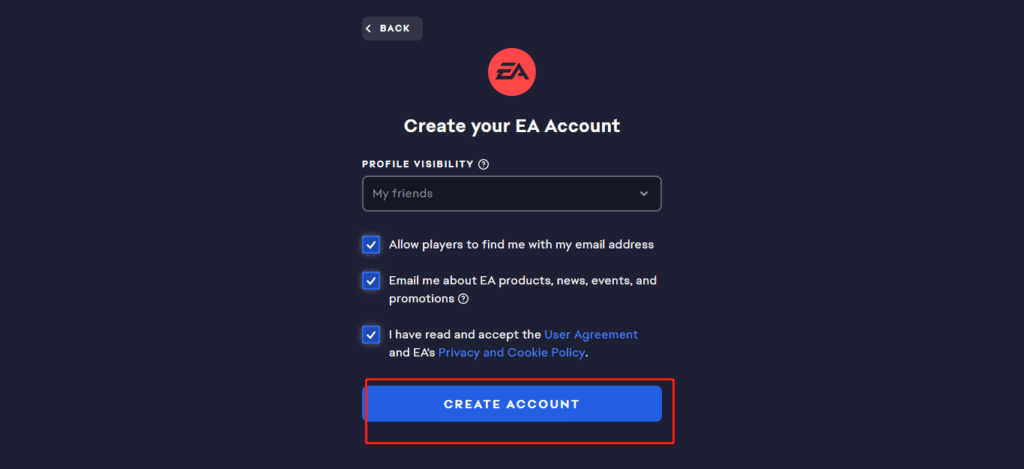Image resolution: width=1024 pixels, height=469 pixels.
Task: Click the 'I have read and accept' text
Action: [465, 334]
